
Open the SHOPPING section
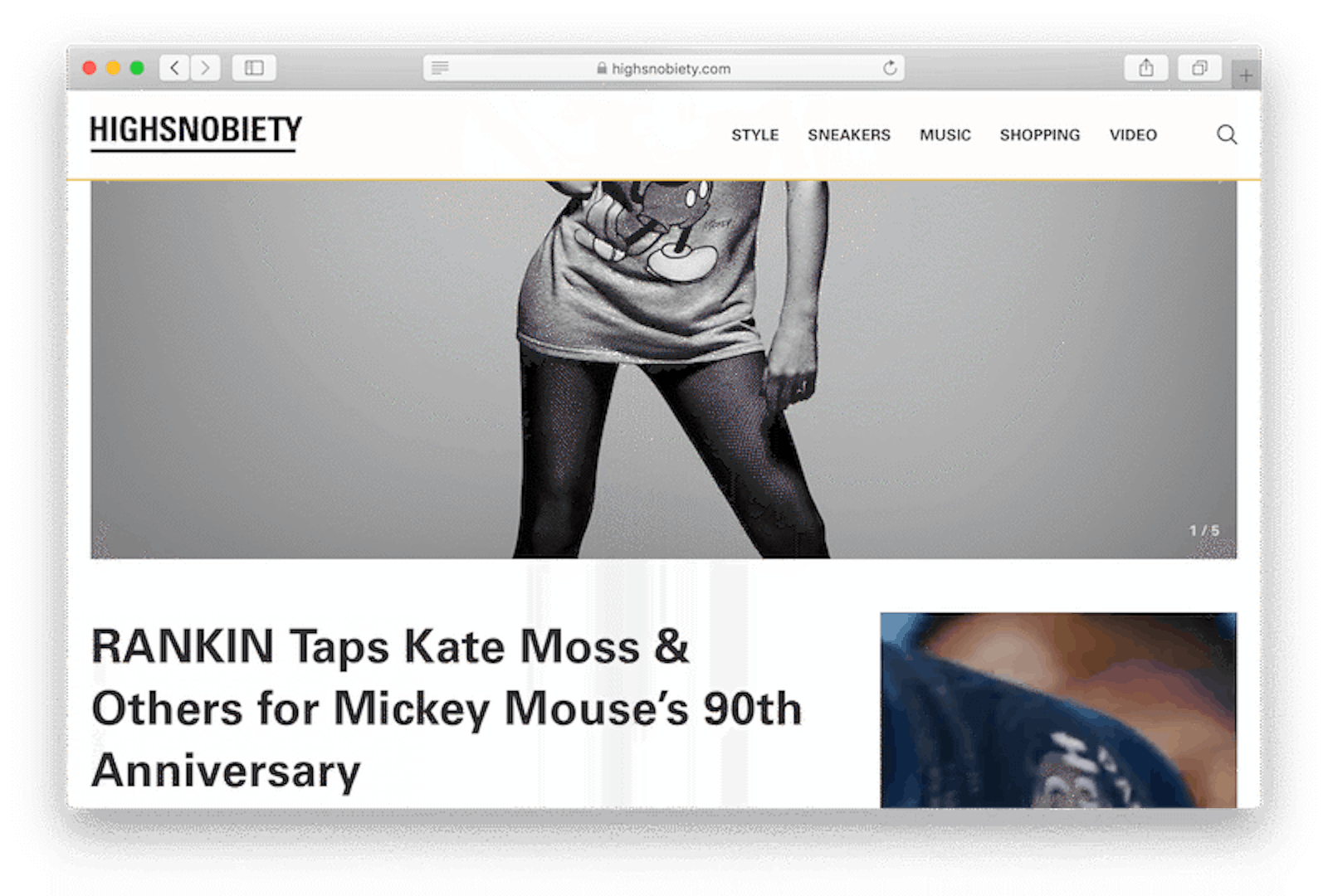1040,134
